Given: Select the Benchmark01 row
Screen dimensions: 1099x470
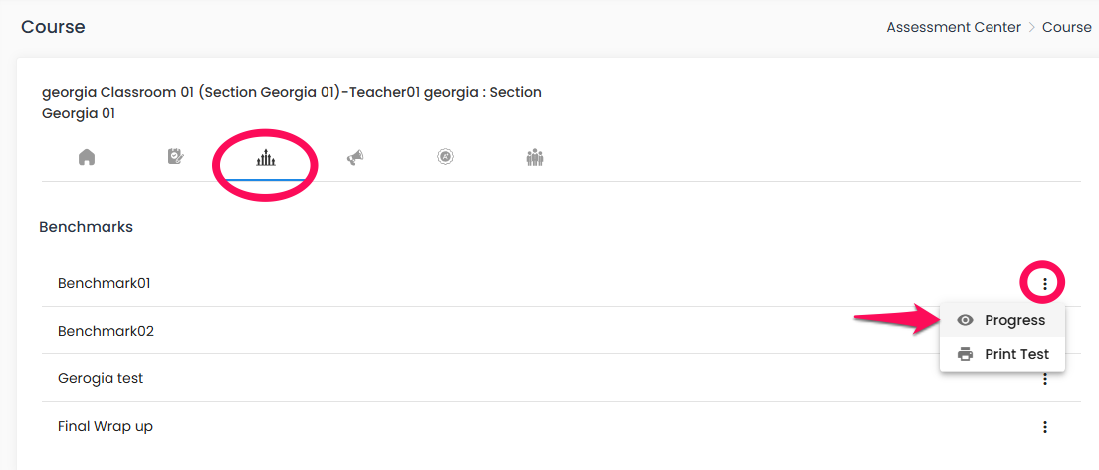Looking at the screenshot, I should point(561,284).
